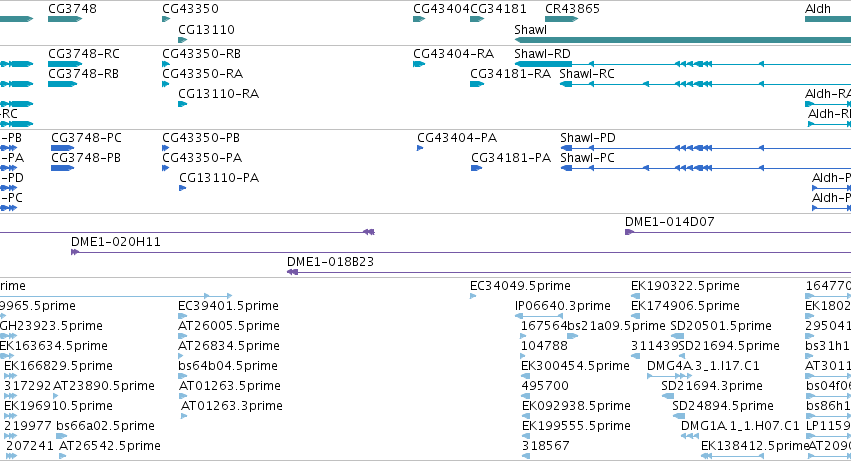Screen dimensions: 851x461
Task: Click EST GH23923.5prime
Action: pos(51,326)
